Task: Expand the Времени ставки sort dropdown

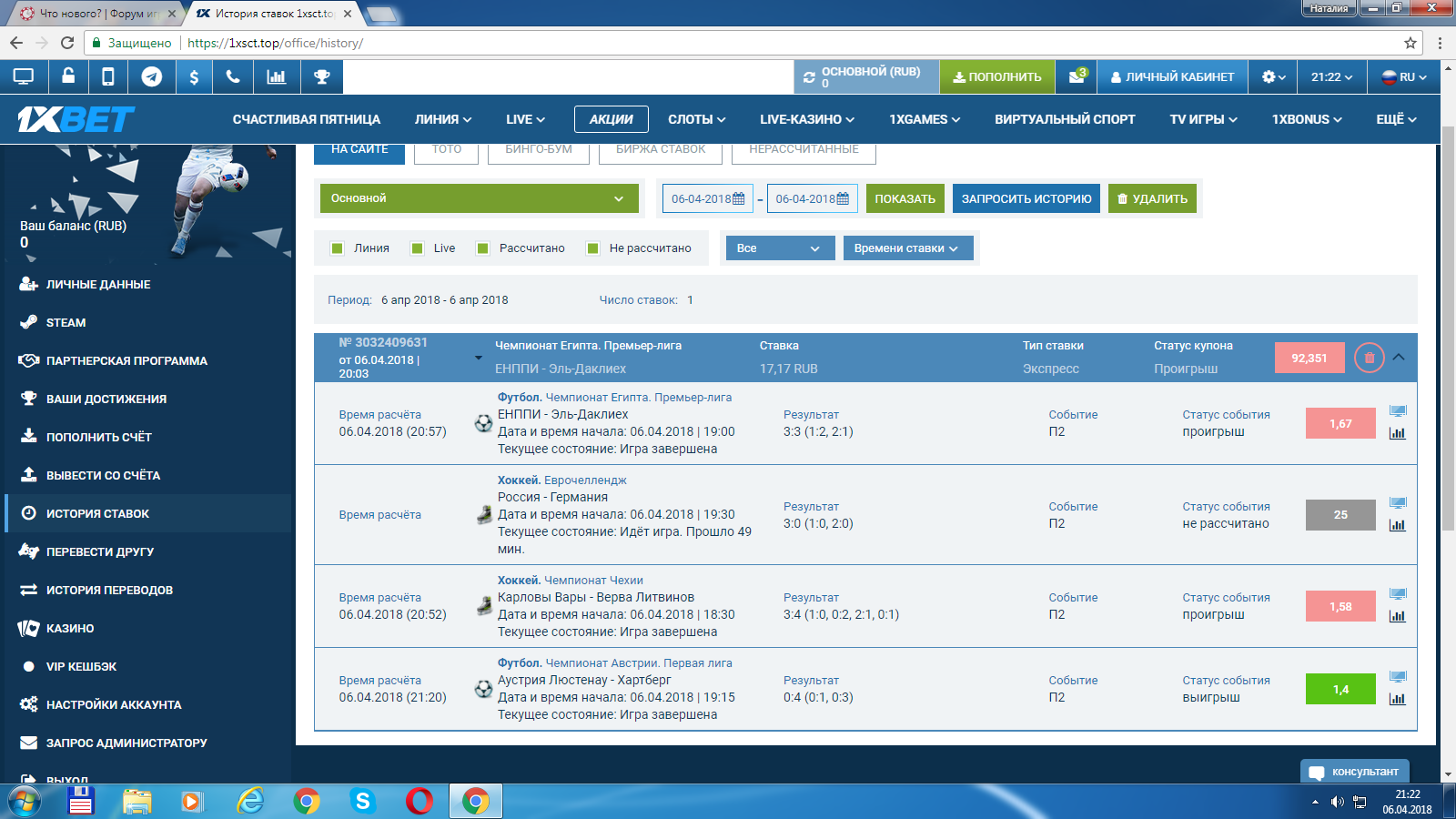Action: tap(907, 248)
